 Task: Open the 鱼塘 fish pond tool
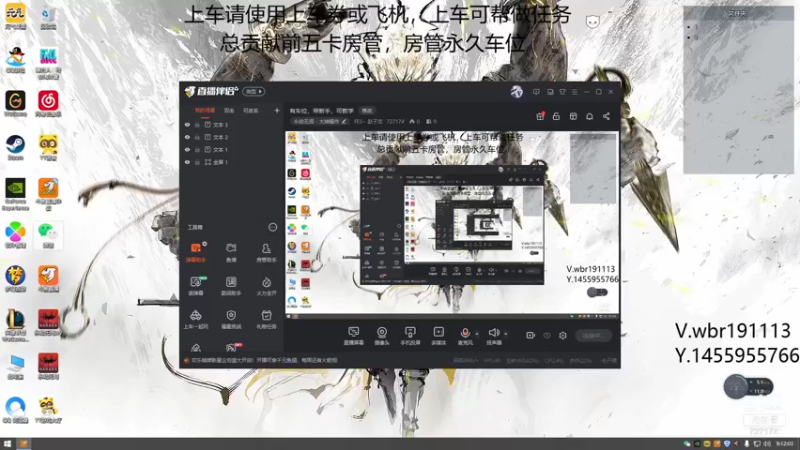click(x=231, y=253)
